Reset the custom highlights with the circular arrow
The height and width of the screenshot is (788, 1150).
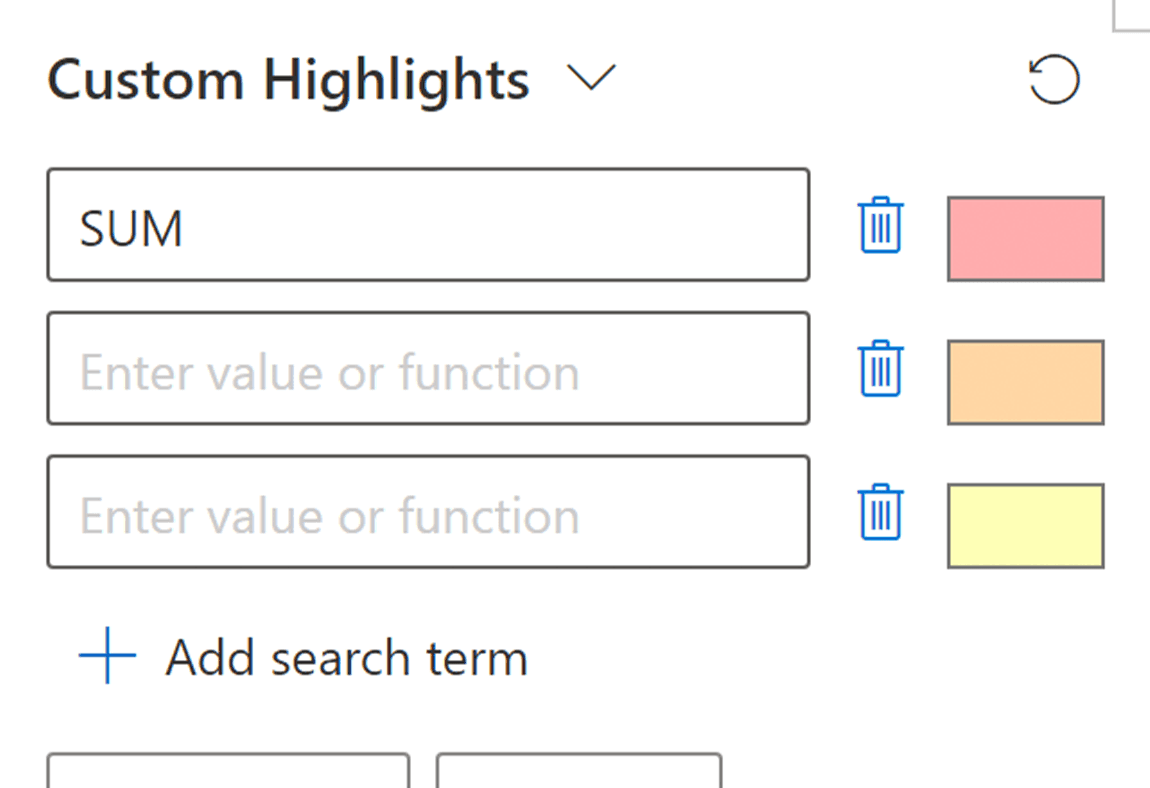(1054, 80)
